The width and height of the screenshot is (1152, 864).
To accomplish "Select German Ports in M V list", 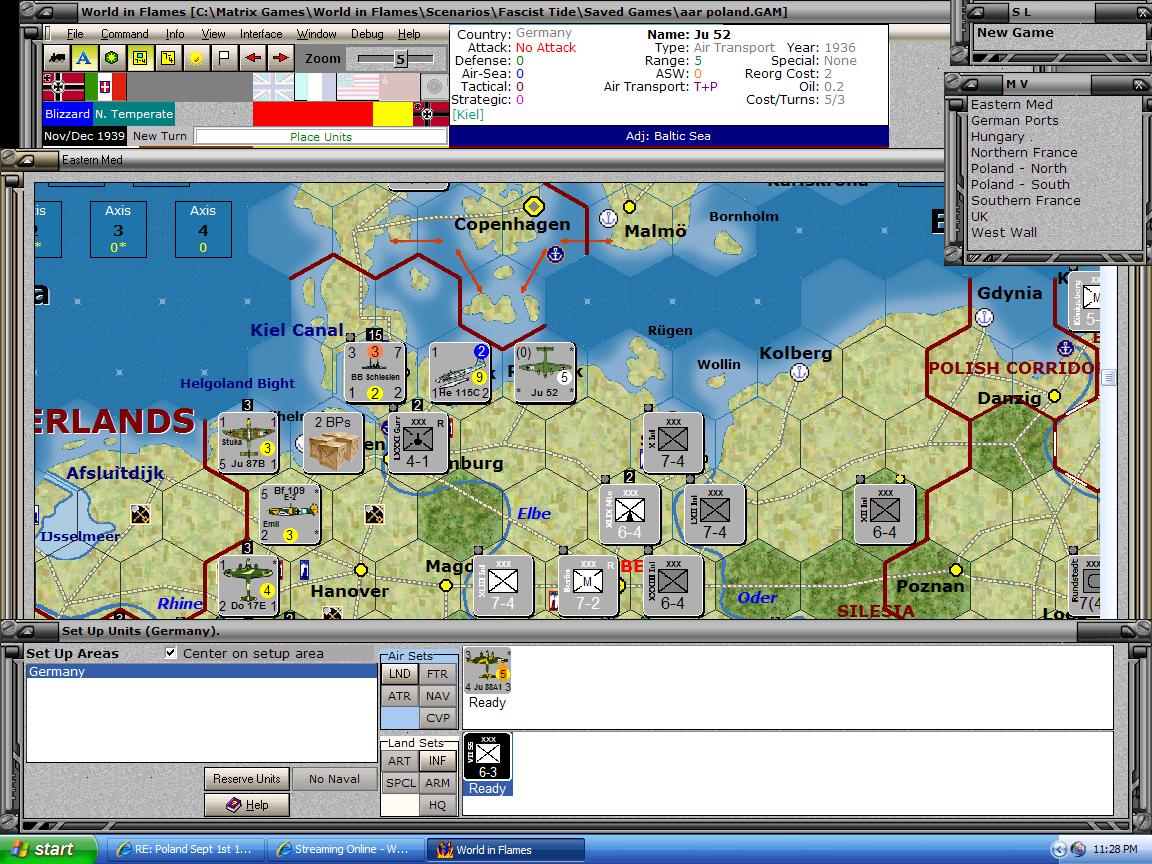I will point(1015,120).
